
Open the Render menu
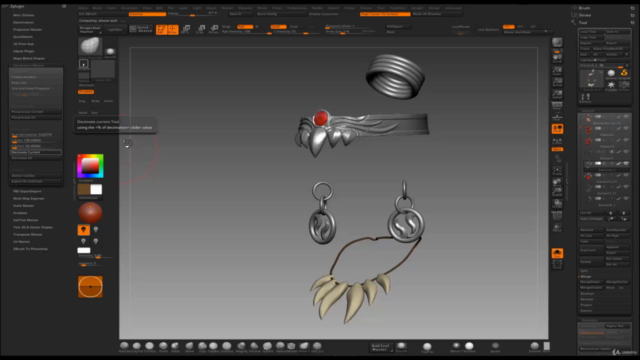point(317,8)
